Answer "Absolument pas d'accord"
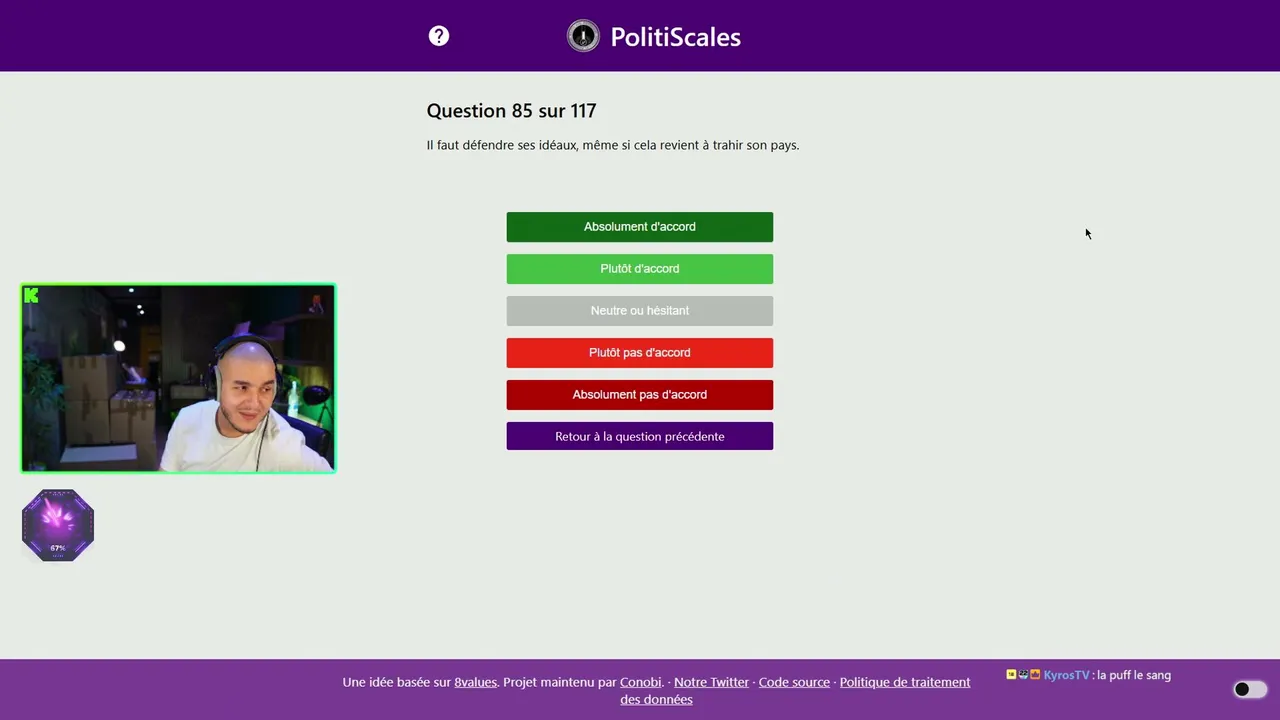The width and height of the screenshot is (1280, 720). [x=640, y=395]
